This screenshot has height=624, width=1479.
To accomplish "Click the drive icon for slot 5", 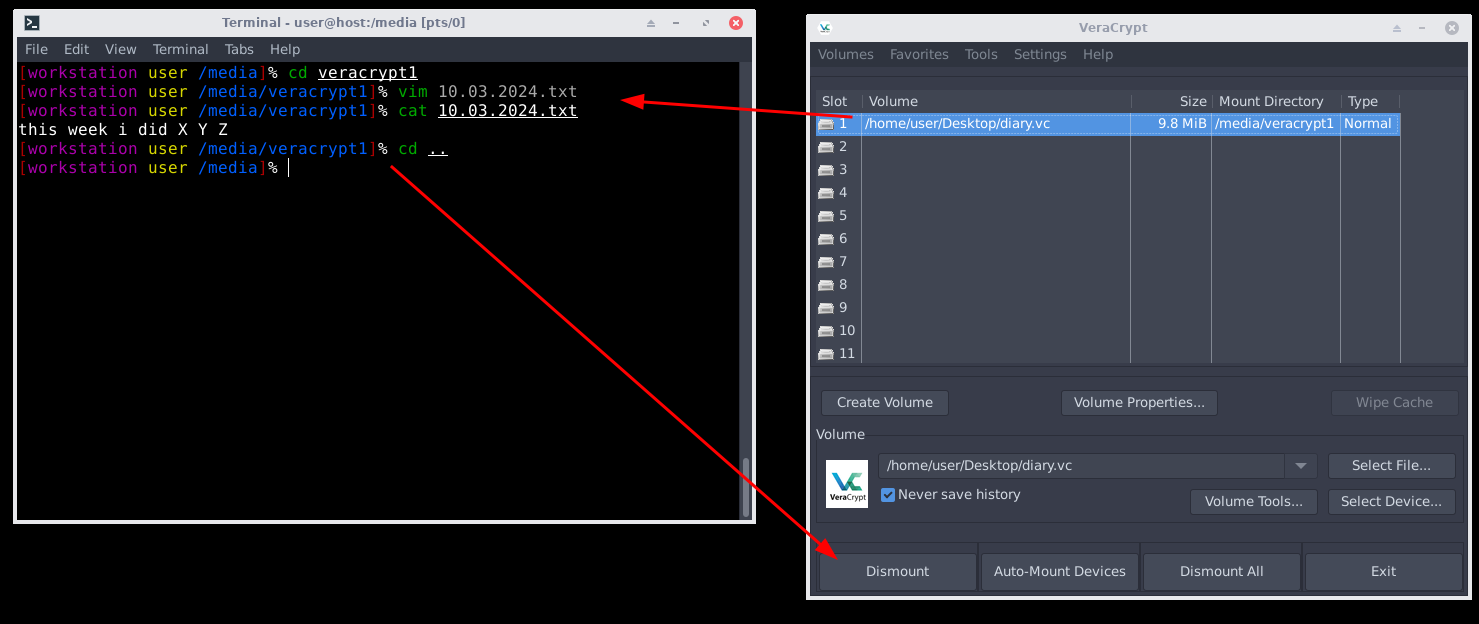I will [826, 216].
